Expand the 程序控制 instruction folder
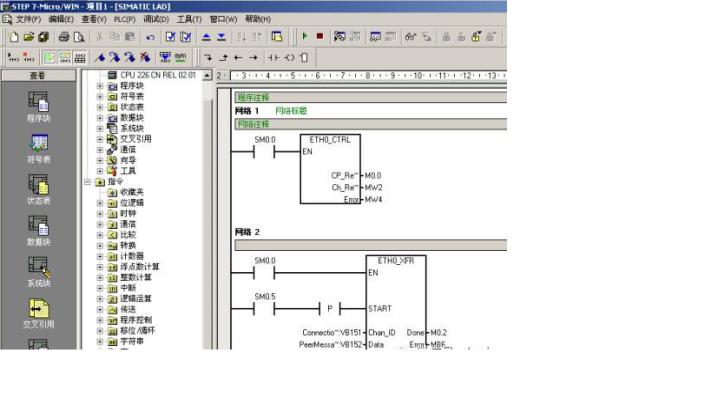 point(100,320)
